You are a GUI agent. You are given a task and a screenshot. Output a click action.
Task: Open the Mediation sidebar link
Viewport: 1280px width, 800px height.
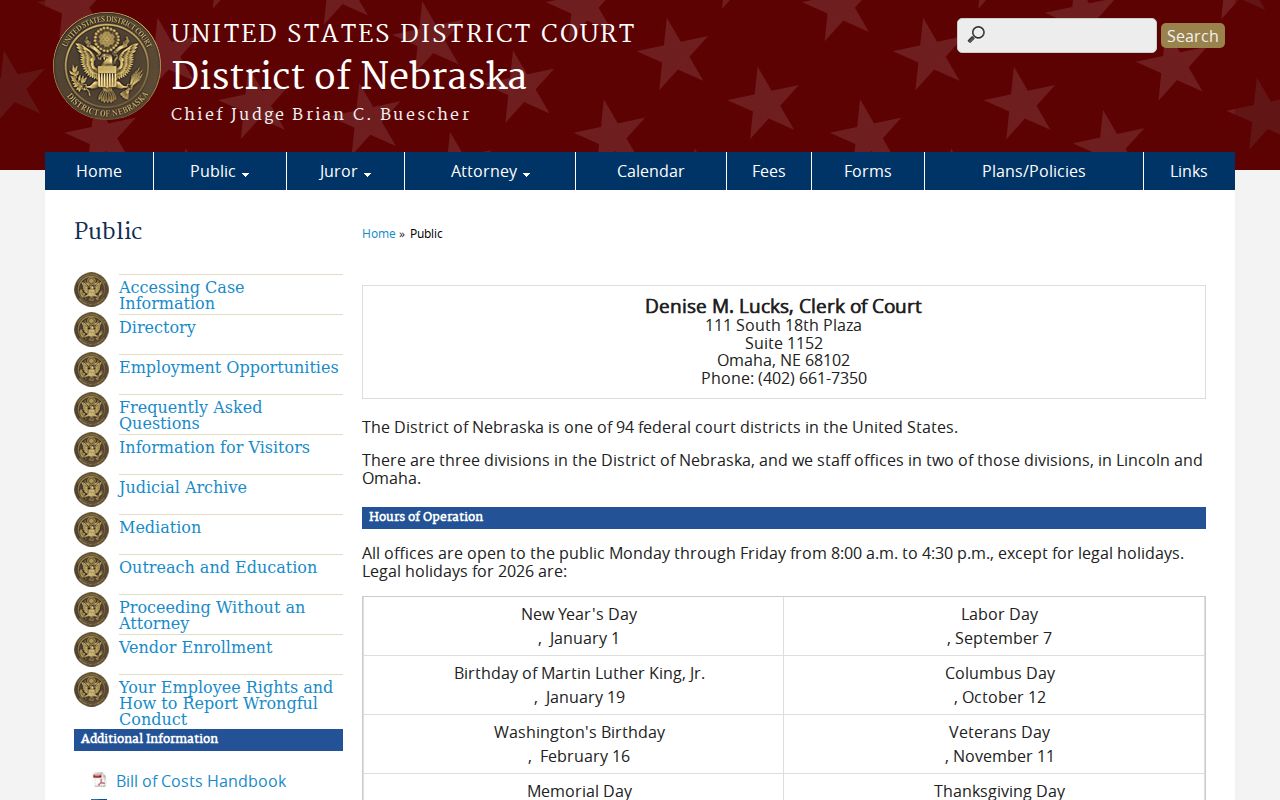tap(160, 527)
